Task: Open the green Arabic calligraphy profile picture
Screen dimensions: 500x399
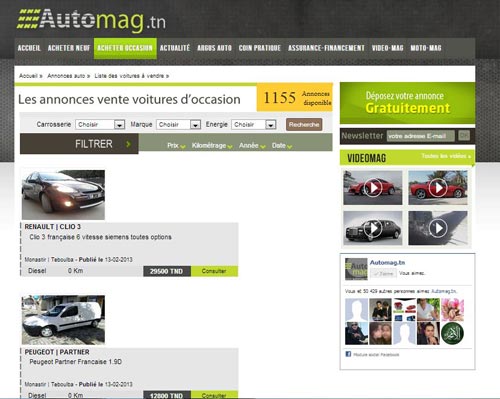Action: [452, 333]
